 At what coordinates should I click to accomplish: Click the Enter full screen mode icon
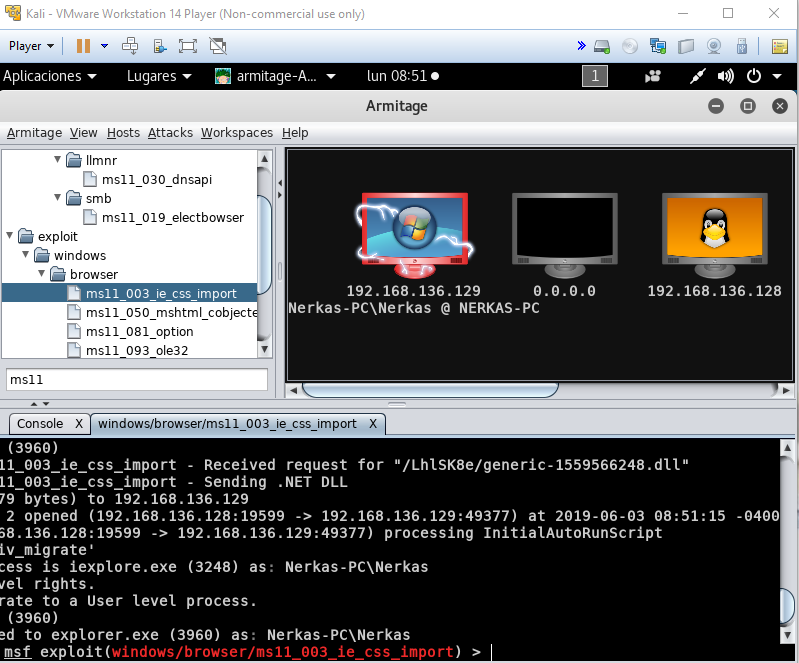pos(188,46)
